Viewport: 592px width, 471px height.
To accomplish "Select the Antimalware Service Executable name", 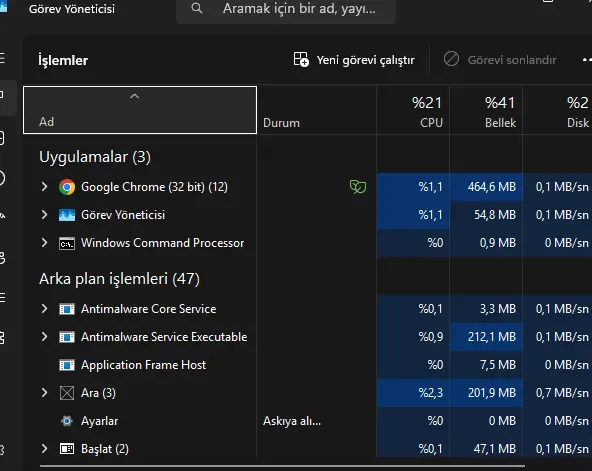I will tap(164, 337).
